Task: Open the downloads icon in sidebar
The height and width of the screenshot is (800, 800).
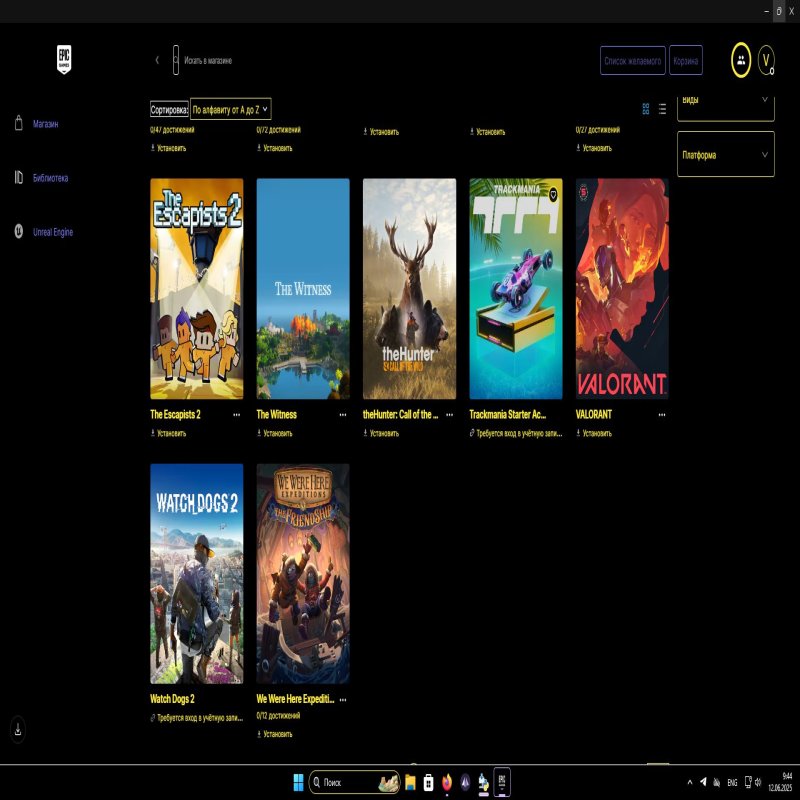Action: coord(18,730)
